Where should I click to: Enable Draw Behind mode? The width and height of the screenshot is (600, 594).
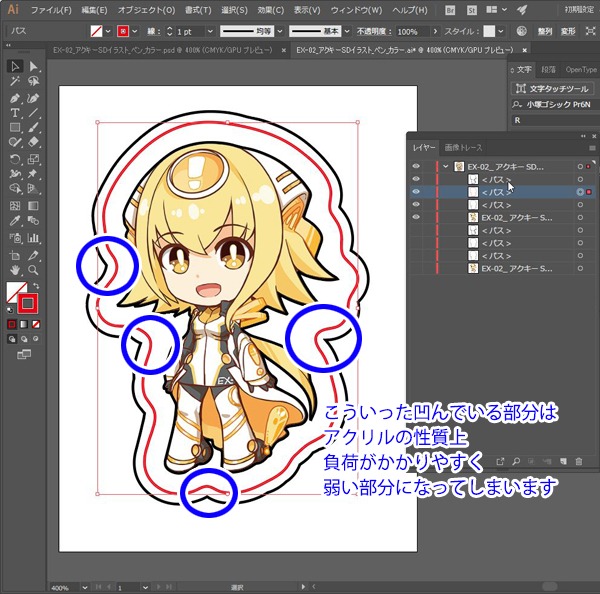pyautogui.click(x=24, y=339)
